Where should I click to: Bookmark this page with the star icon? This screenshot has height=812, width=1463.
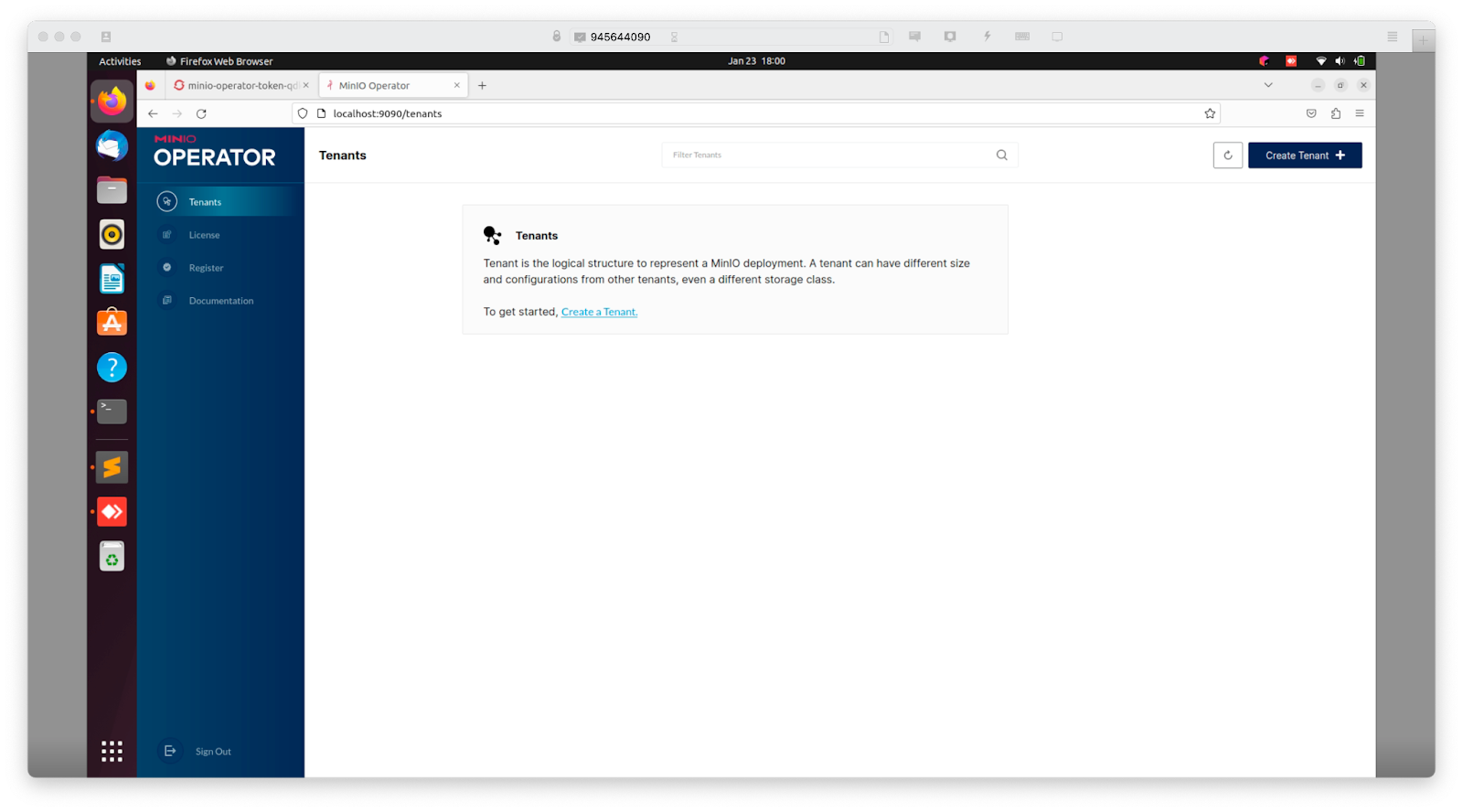1210,113
